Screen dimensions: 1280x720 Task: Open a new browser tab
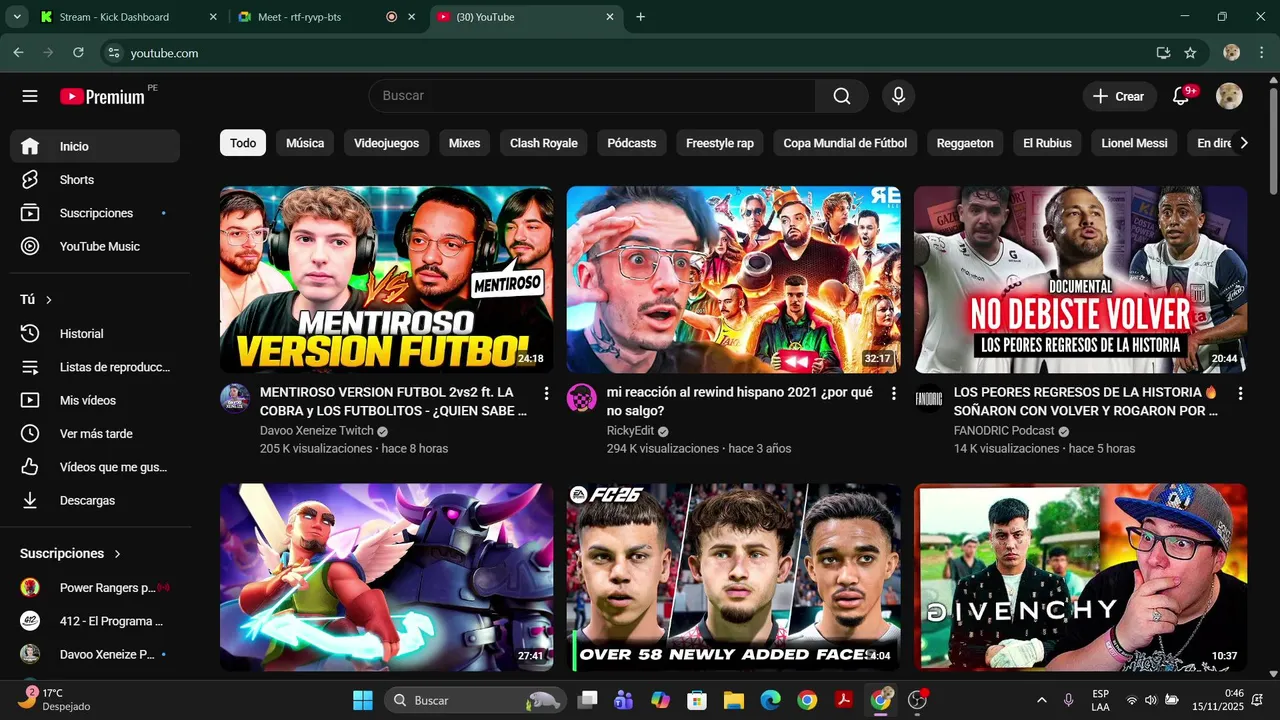(x=640, y=17)
